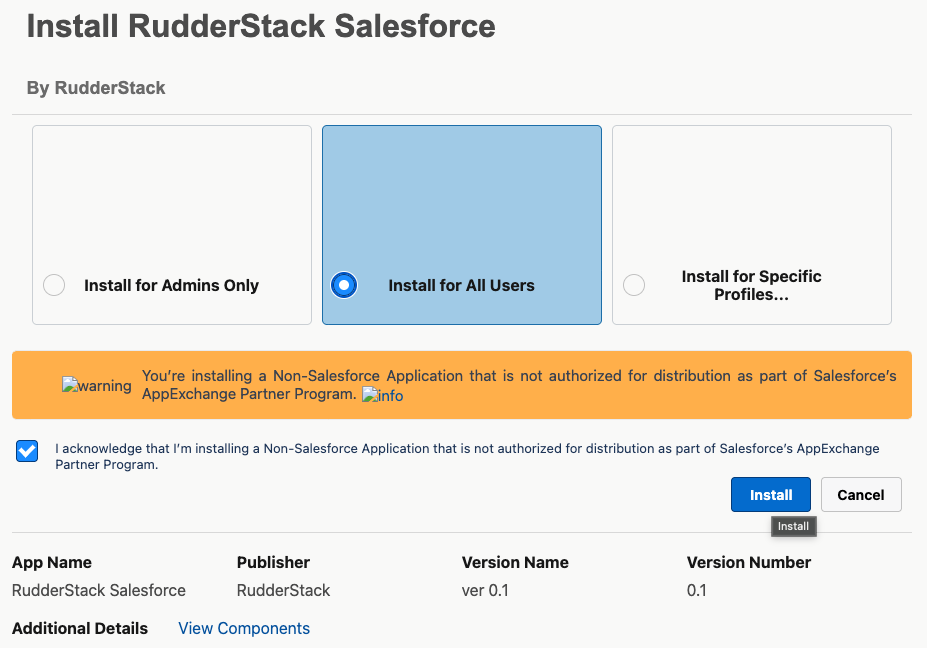
Task: Click the Install for Specific Profiles label
Action: [751, 285]
